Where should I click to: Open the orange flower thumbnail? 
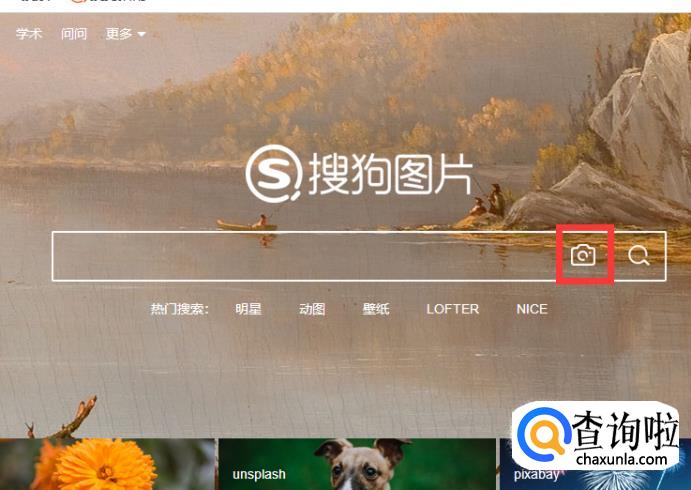click(108, 464)
